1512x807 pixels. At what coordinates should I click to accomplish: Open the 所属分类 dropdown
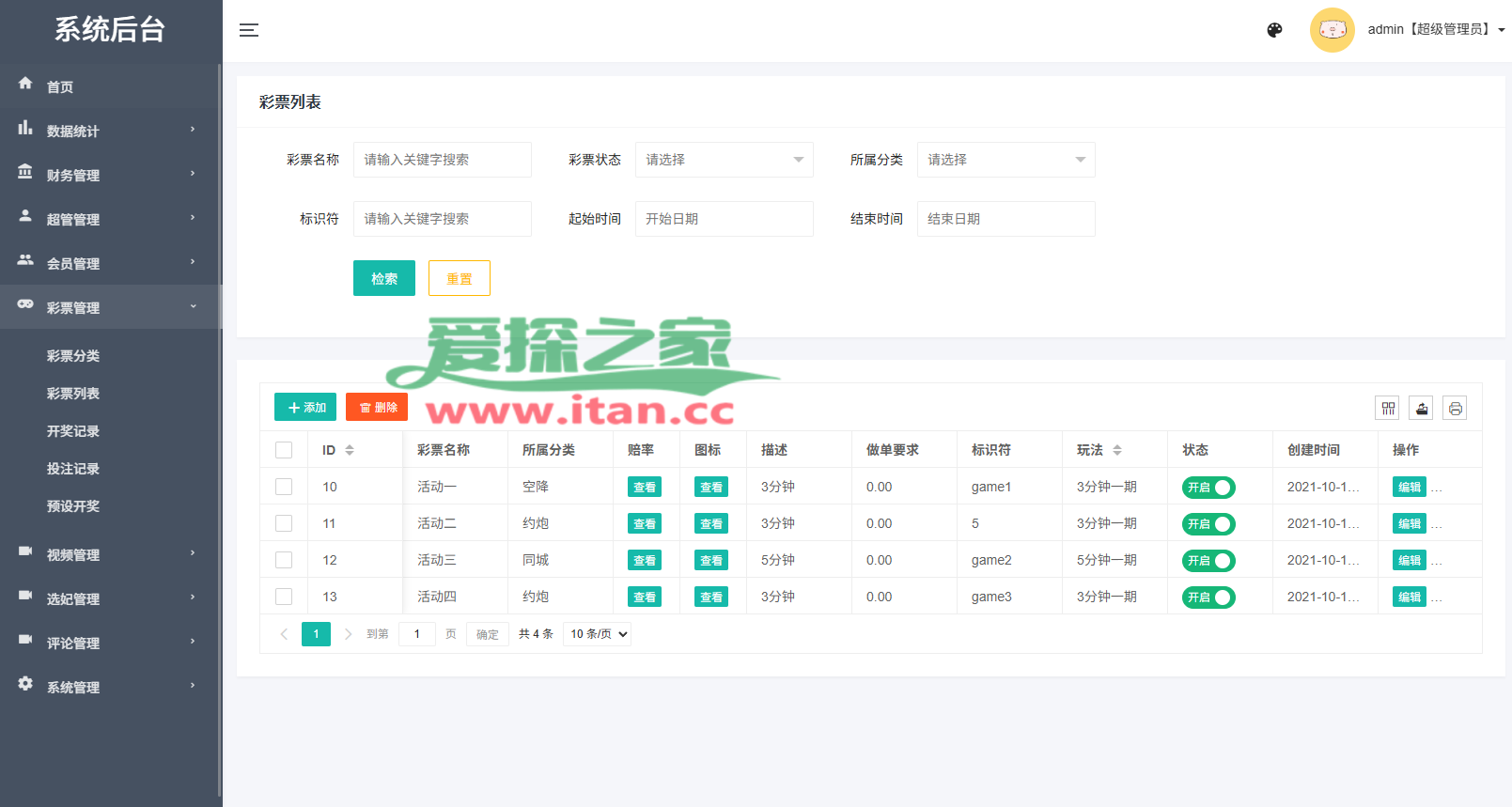1005,160
